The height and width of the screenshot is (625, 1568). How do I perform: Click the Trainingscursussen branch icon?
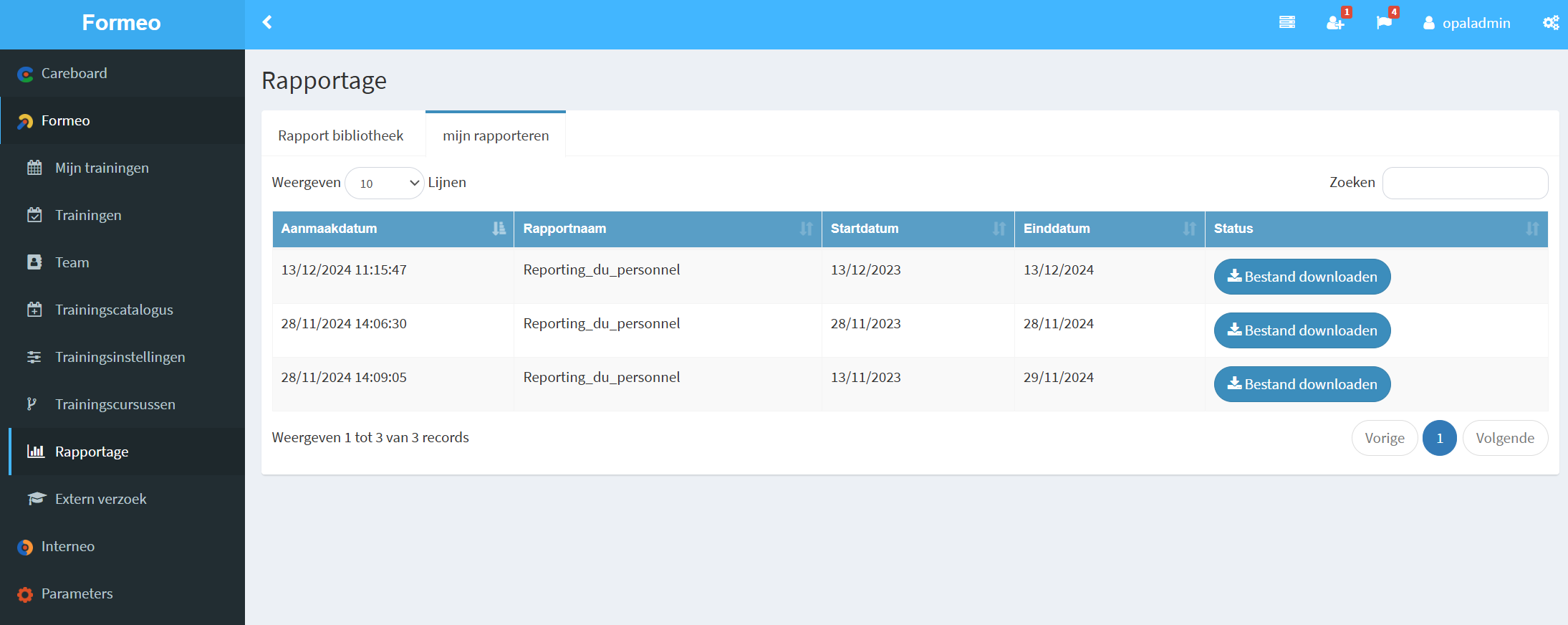32,404
